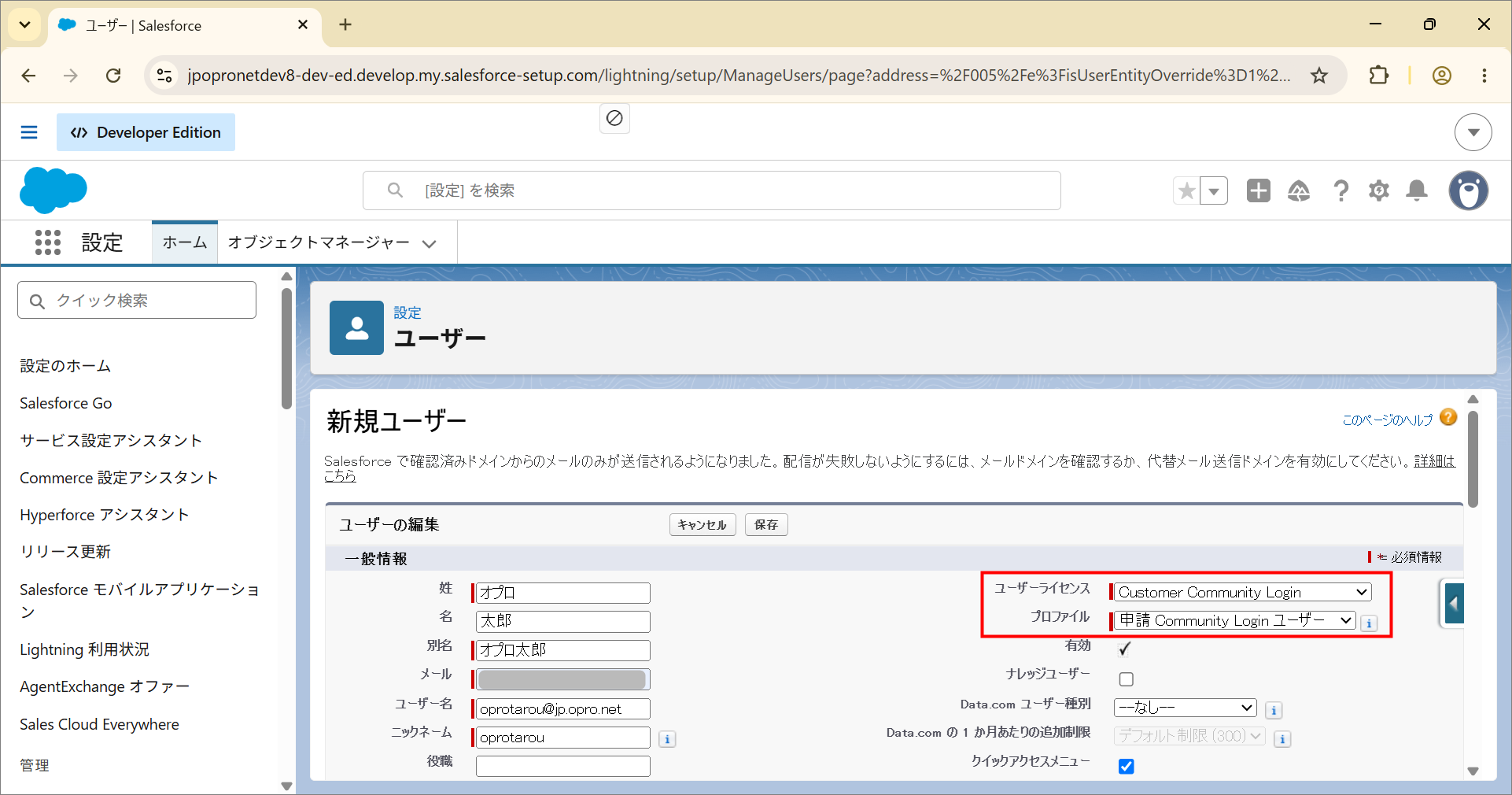Toggle the 有効 checkbox
This screenshot has height=795, width=1512.
(1124, 649)
